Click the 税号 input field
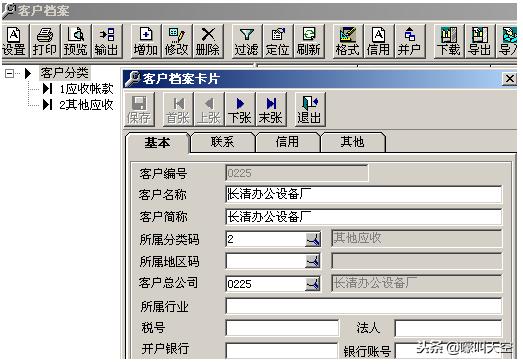Viewport: 523px width, 364px height. click(x=282, y=328)
